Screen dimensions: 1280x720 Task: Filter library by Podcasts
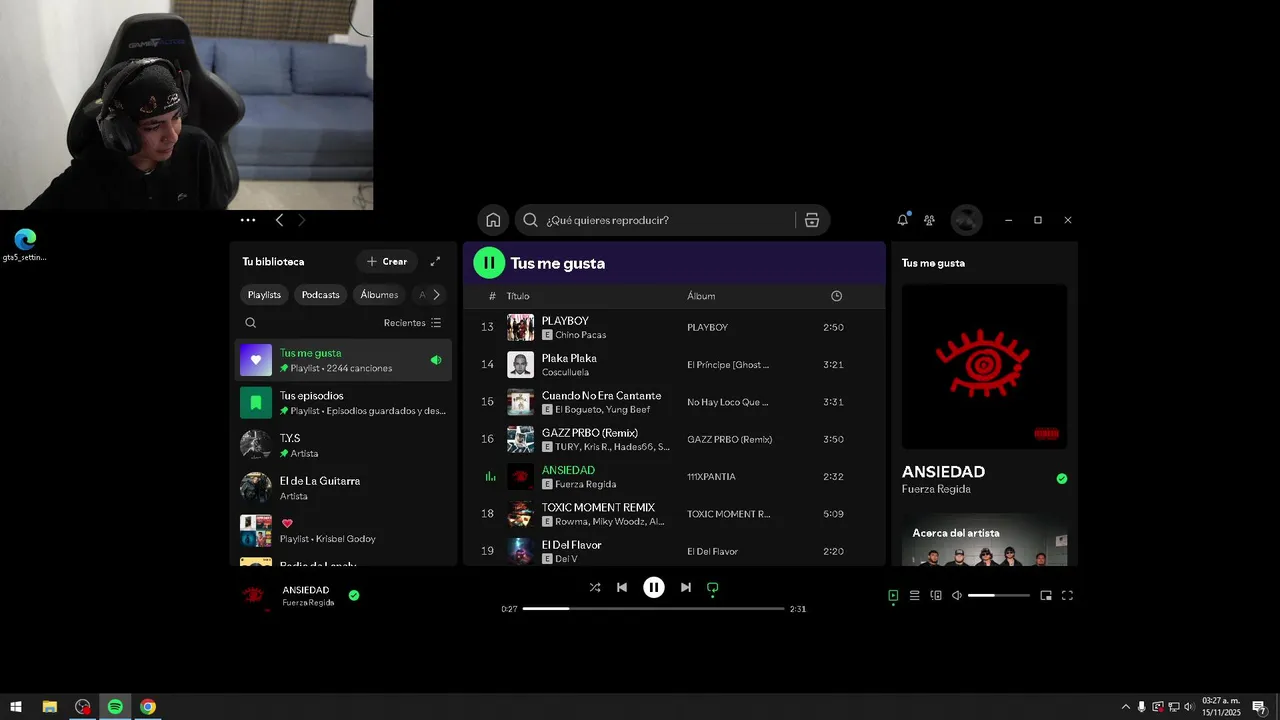[x=321, y=295]
